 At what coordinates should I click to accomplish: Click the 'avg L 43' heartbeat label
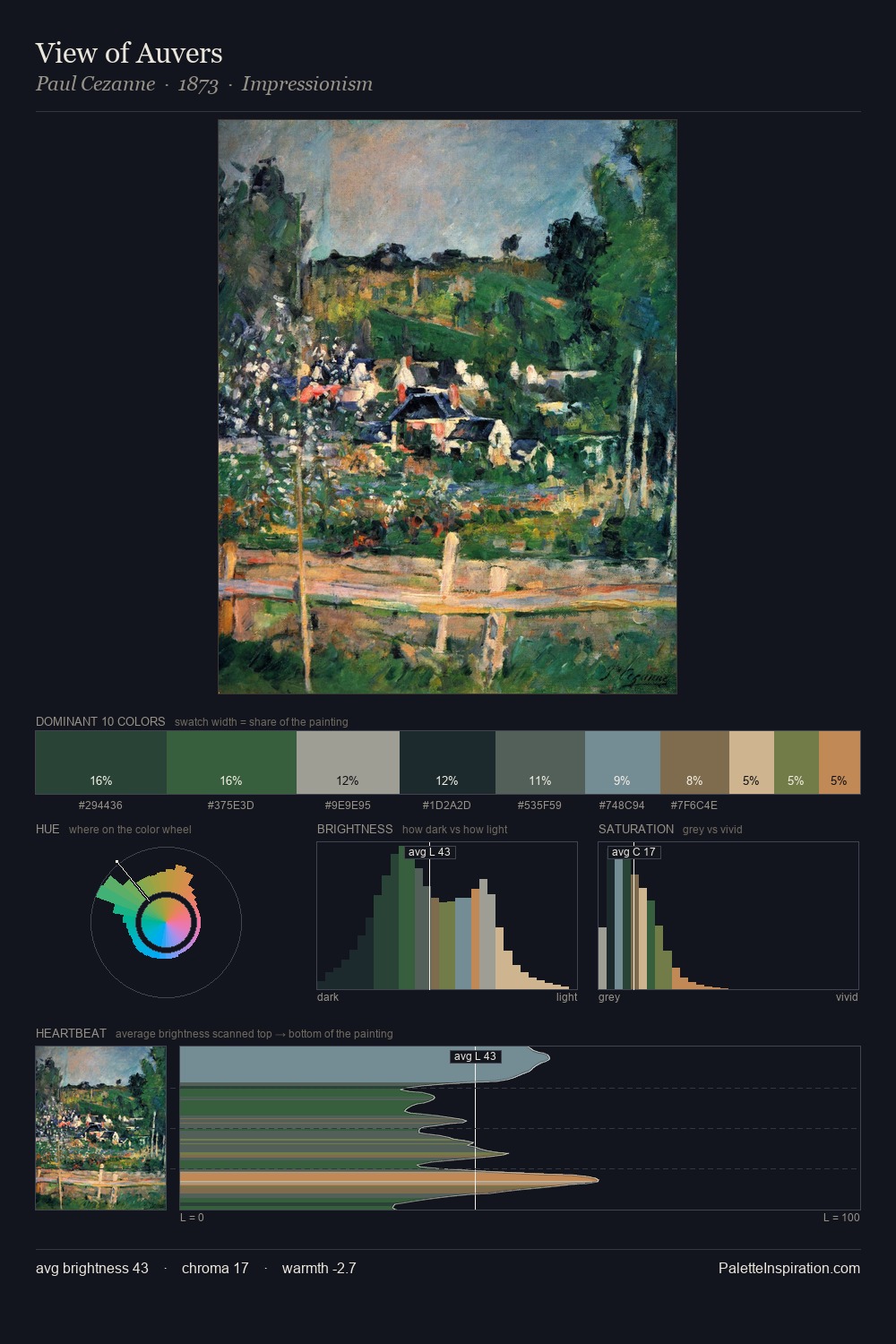point(475,1056)
